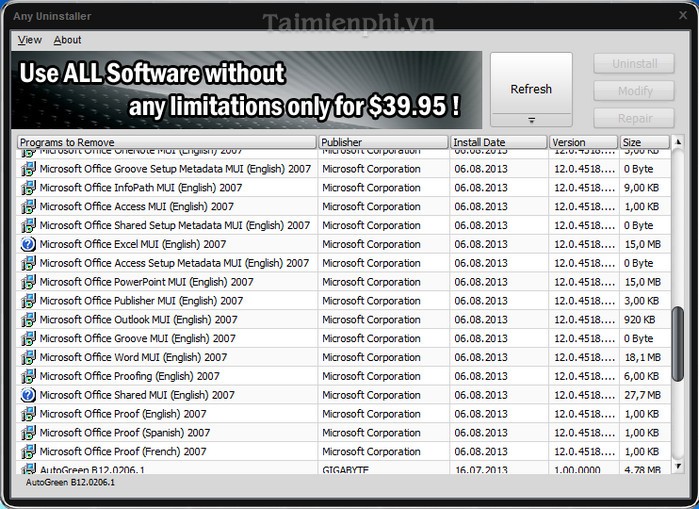This screenshot has height=509, width=699.
Task: Select Microsoft Office Word MUI (English) 2007
Action: coord(133,357)
